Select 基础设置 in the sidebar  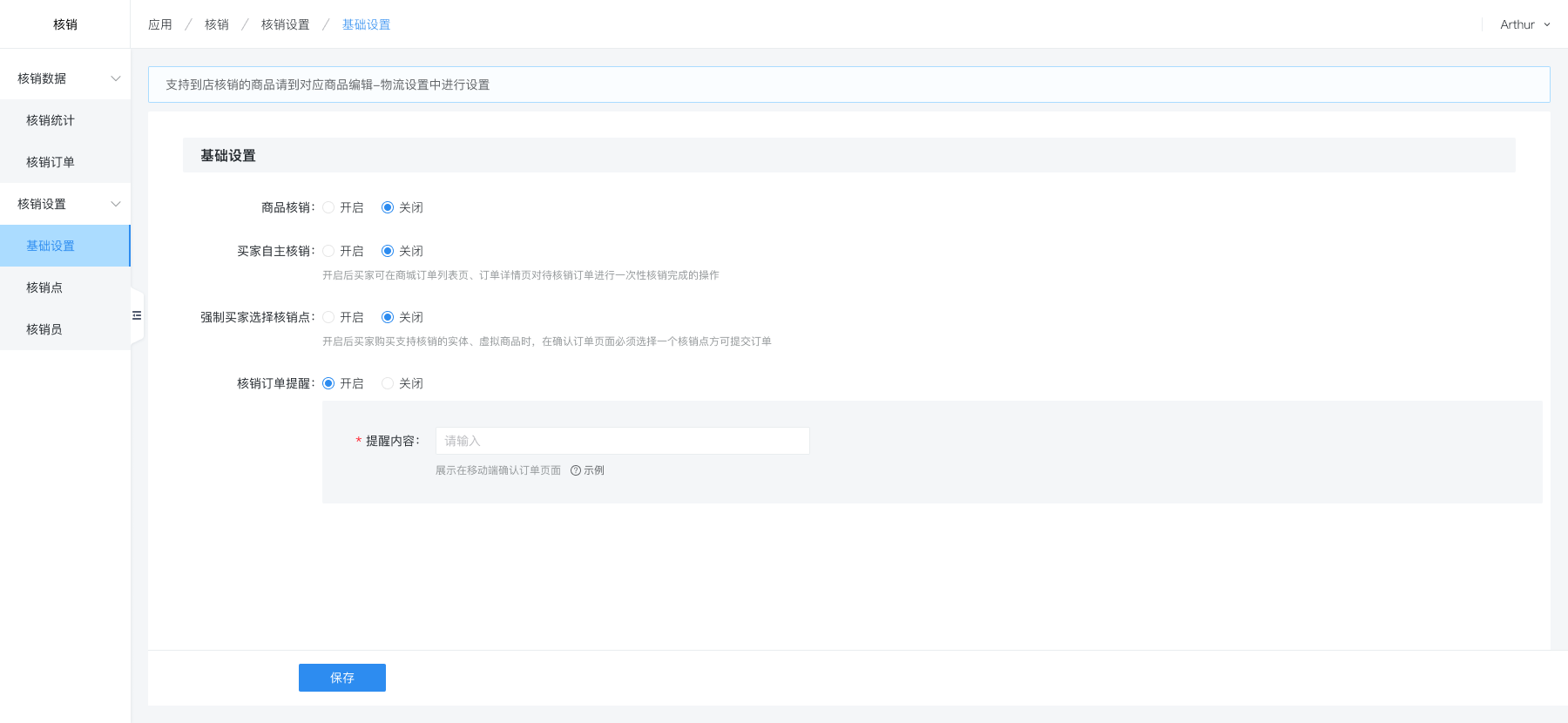click(51, 246)
